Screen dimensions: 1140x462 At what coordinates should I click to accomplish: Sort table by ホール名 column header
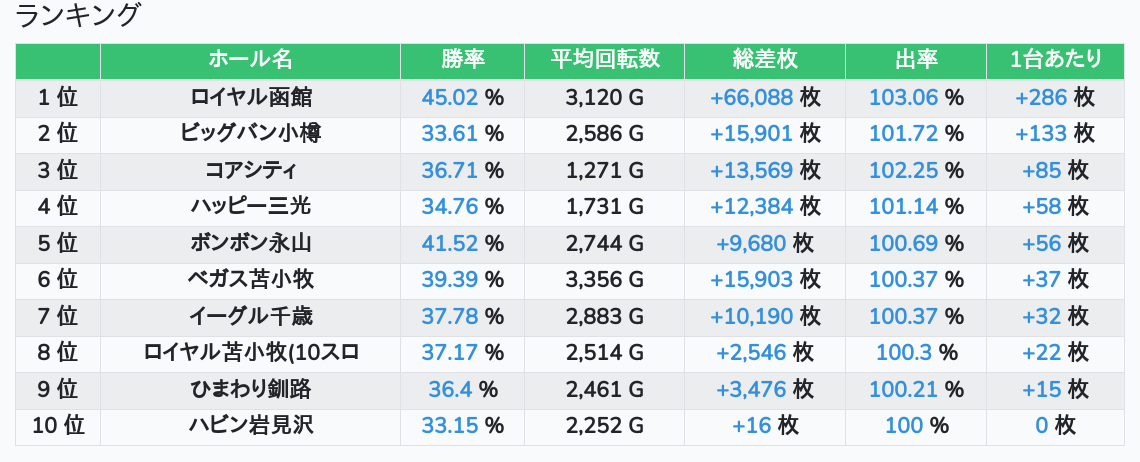click(250, 60)
